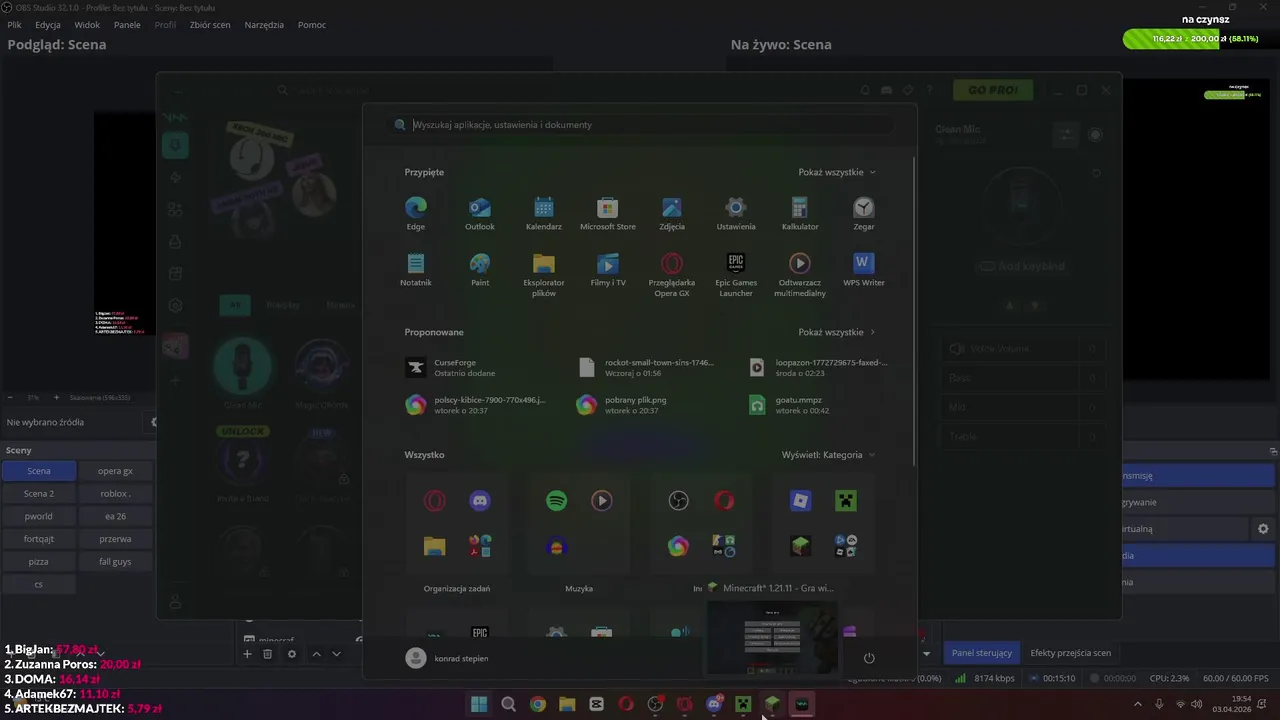Open the volume speaker tray icon
This screenshot has height=720, width=1280.
point(1197,704)
